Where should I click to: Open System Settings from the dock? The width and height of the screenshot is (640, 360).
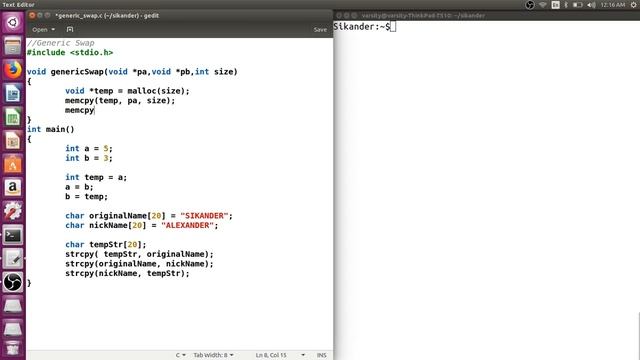click(x=13, y=211)
